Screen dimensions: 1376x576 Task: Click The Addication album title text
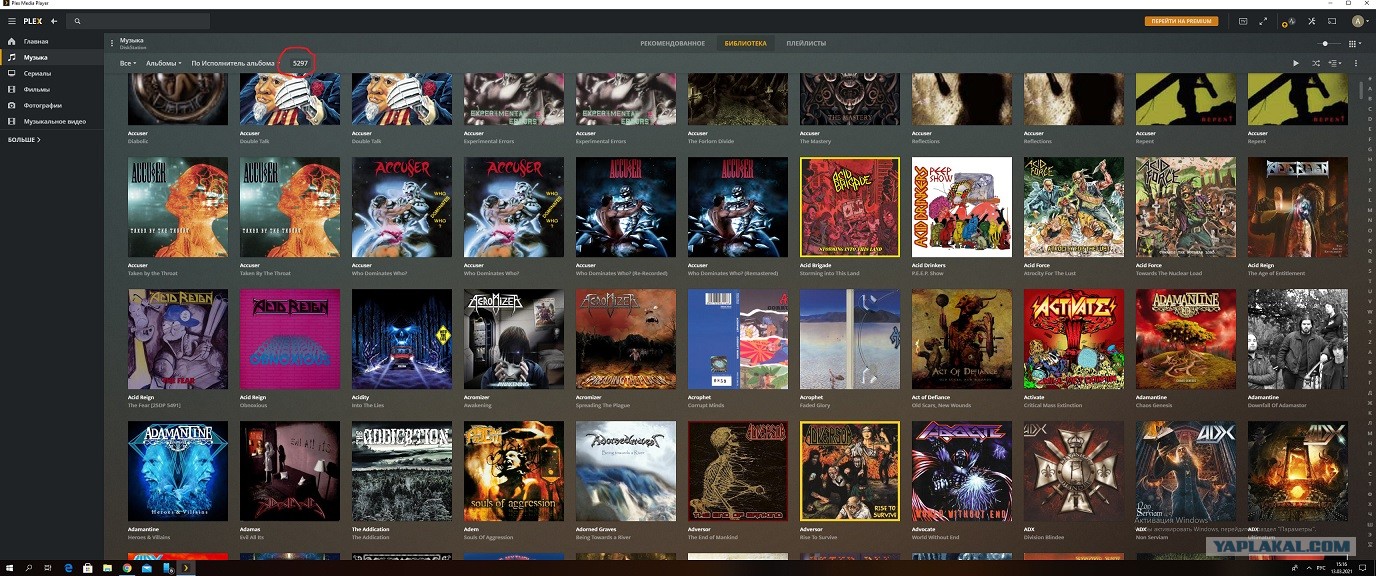[x=370, y=537]
